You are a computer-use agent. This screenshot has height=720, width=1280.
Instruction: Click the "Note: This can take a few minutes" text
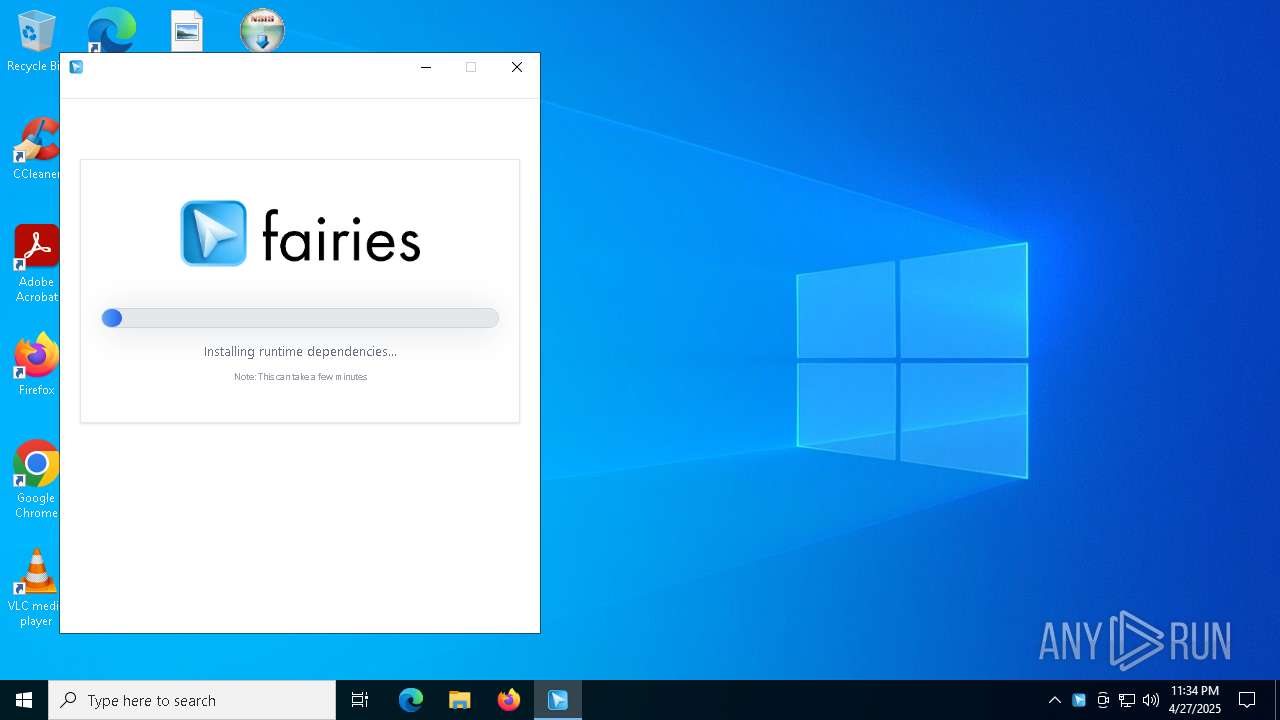(x=300, y=377)
